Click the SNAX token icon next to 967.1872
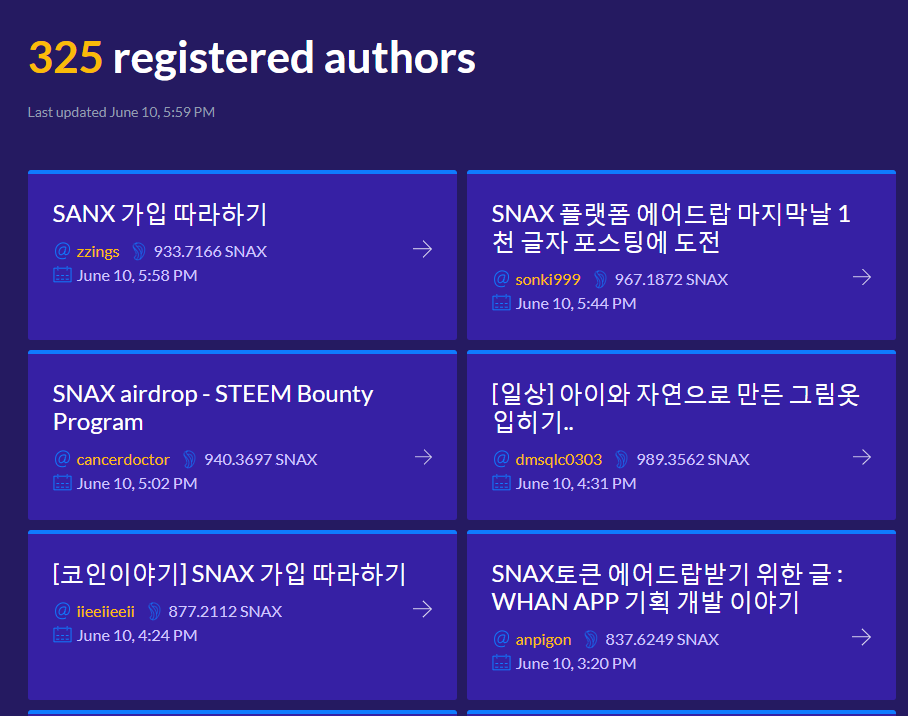The height and width of the screenshot is (716, 908). (x=600, y=279)
